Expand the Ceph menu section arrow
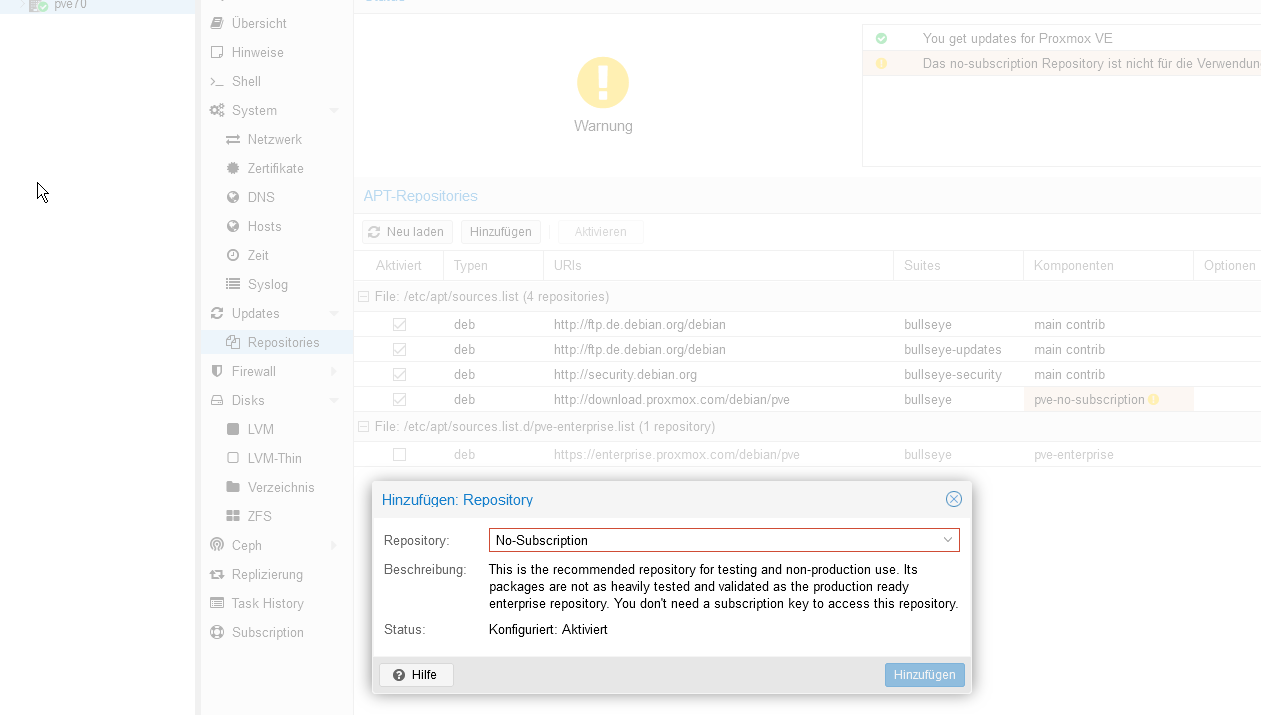 pos(334,545)
